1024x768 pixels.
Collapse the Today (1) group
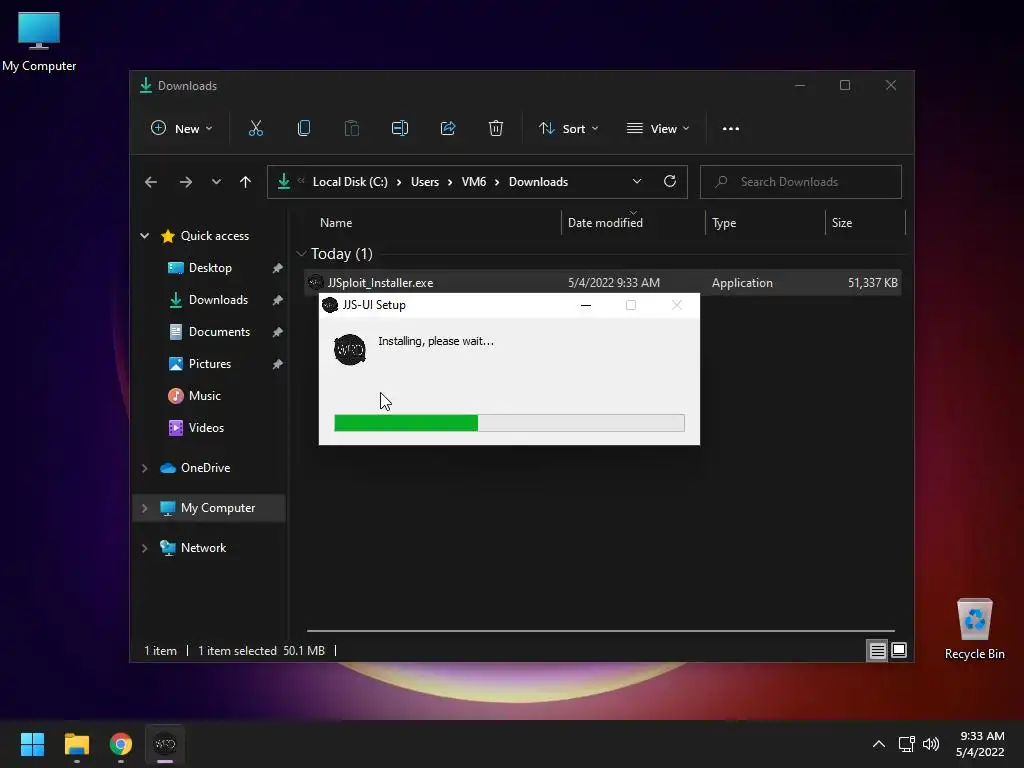[x=301, y=253]
